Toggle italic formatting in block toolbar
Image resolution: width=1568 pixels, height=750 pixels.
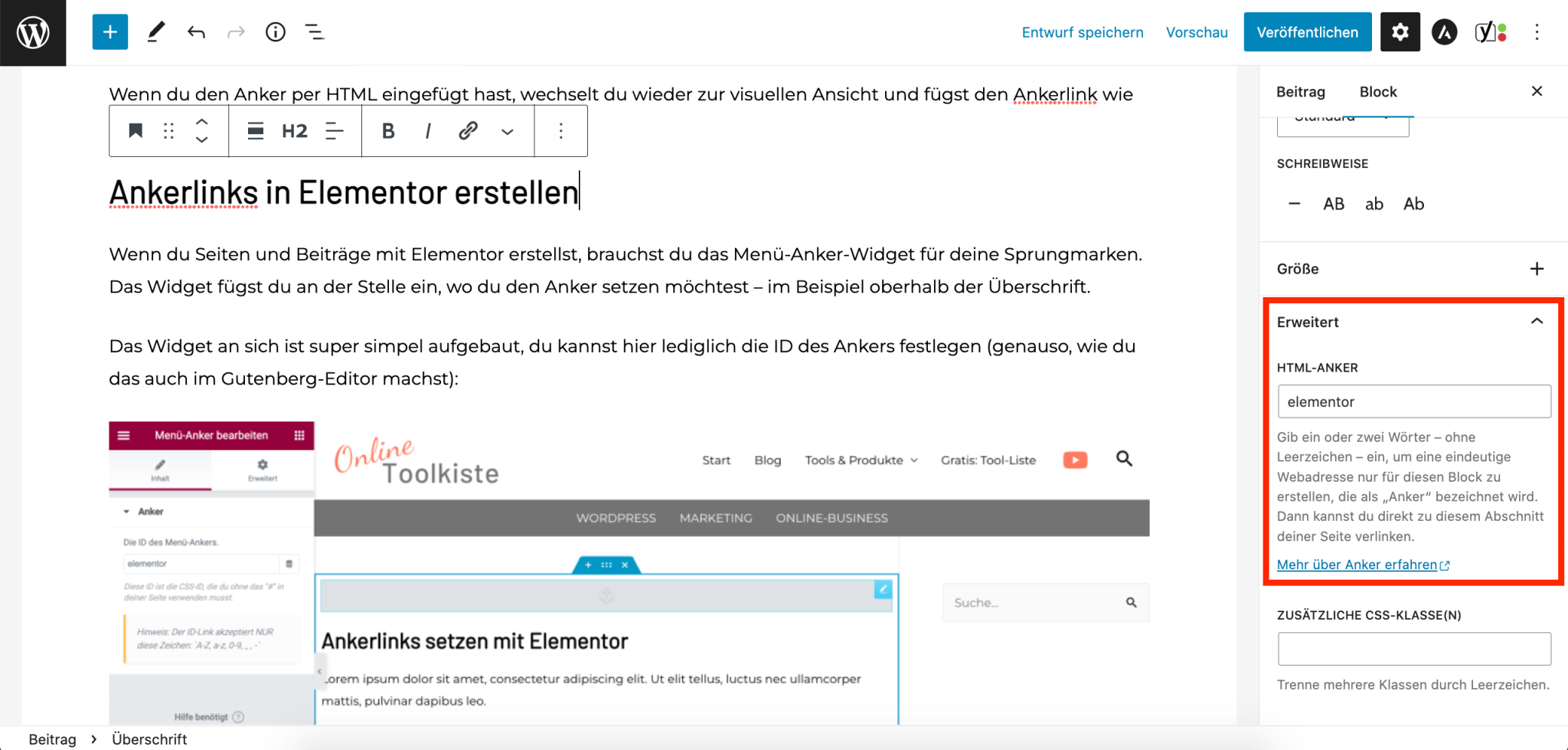tap(428, 131)
